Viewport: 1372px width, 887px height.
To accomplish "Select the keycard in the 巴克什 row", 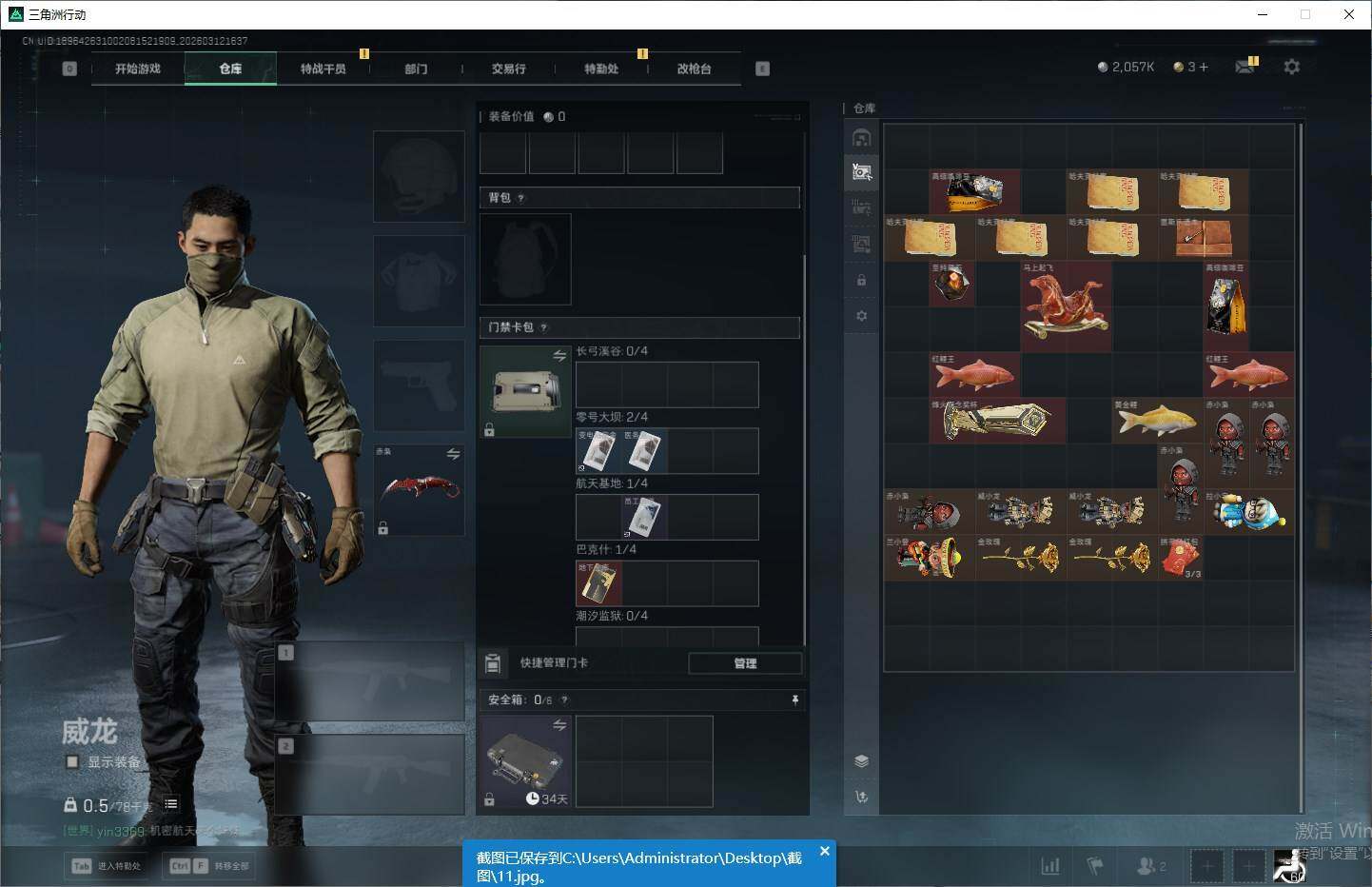I will click(x=598, y=583).
